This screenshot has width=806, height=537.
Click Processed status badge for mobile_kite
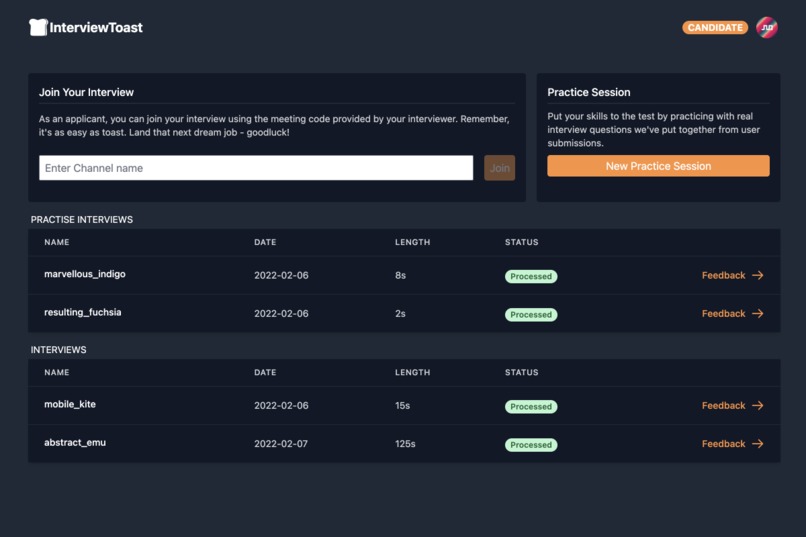(531, 407)
